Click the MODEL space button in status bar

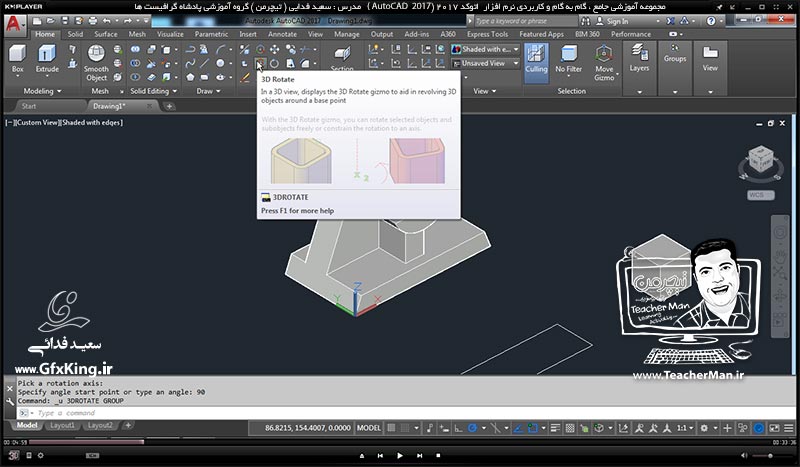click(x=368, y=428)
